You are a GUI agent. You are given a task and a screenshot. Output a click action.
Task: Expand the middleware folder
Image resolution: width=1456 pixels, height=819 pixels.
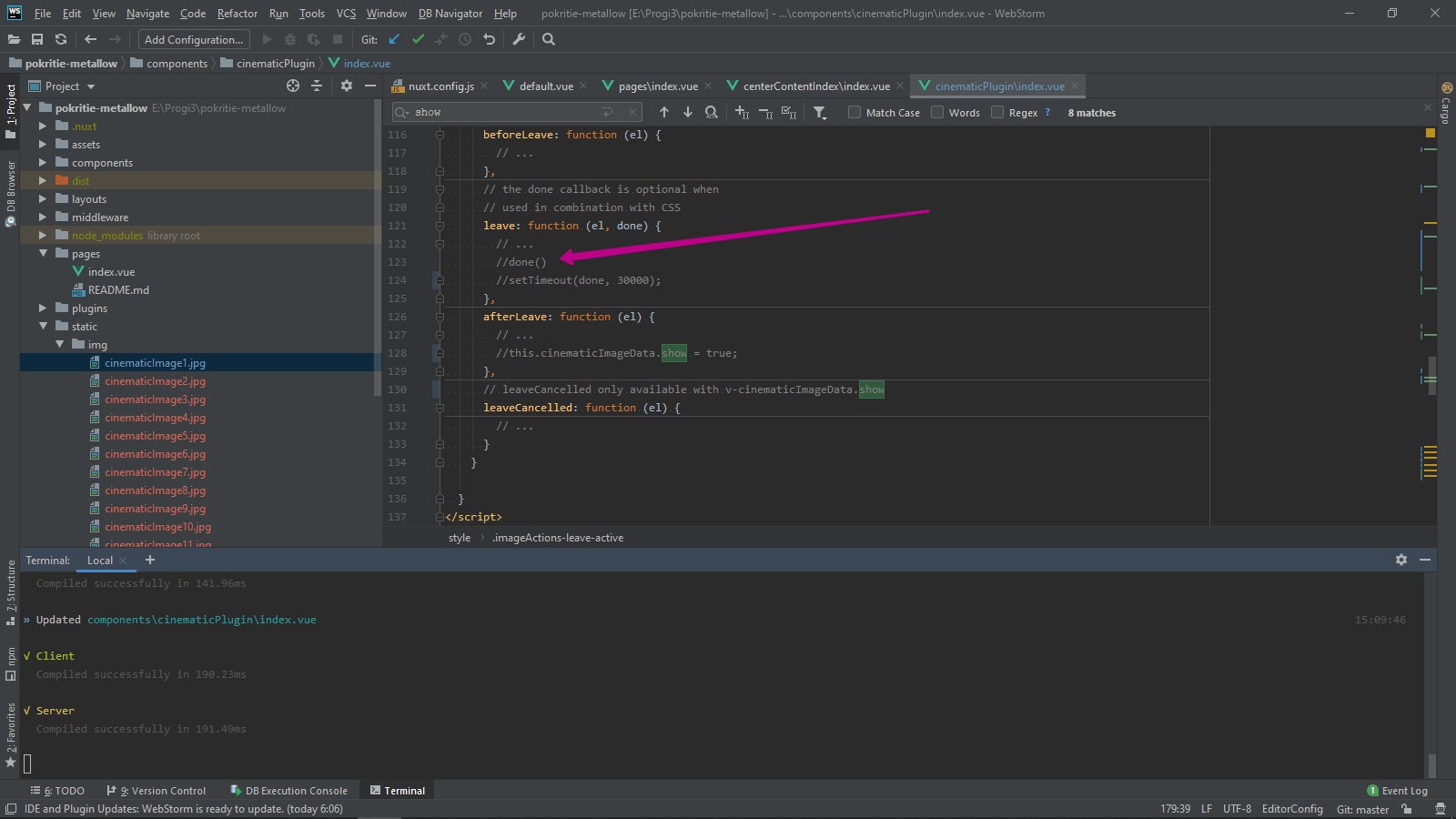(43, 217)
